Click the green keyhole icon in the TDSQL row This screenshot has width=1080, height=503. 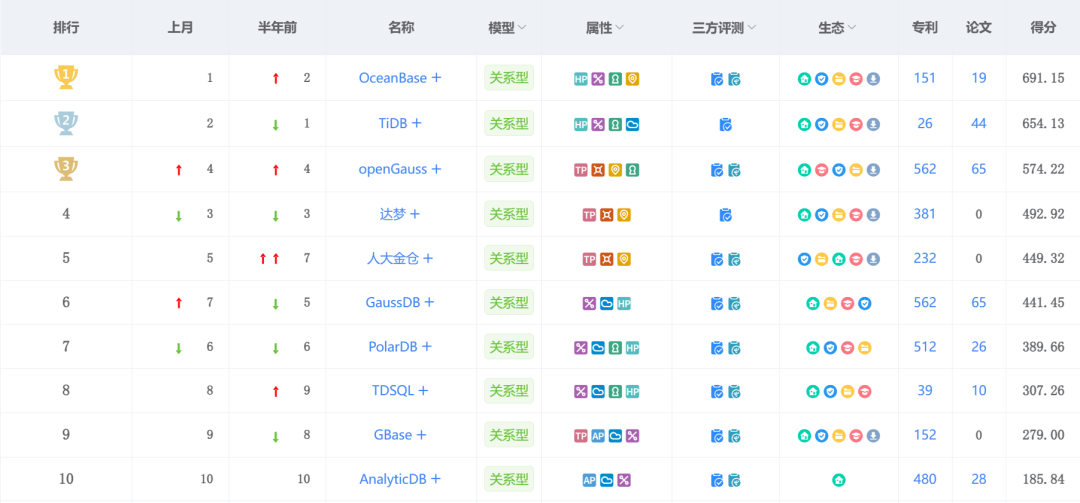615,392
